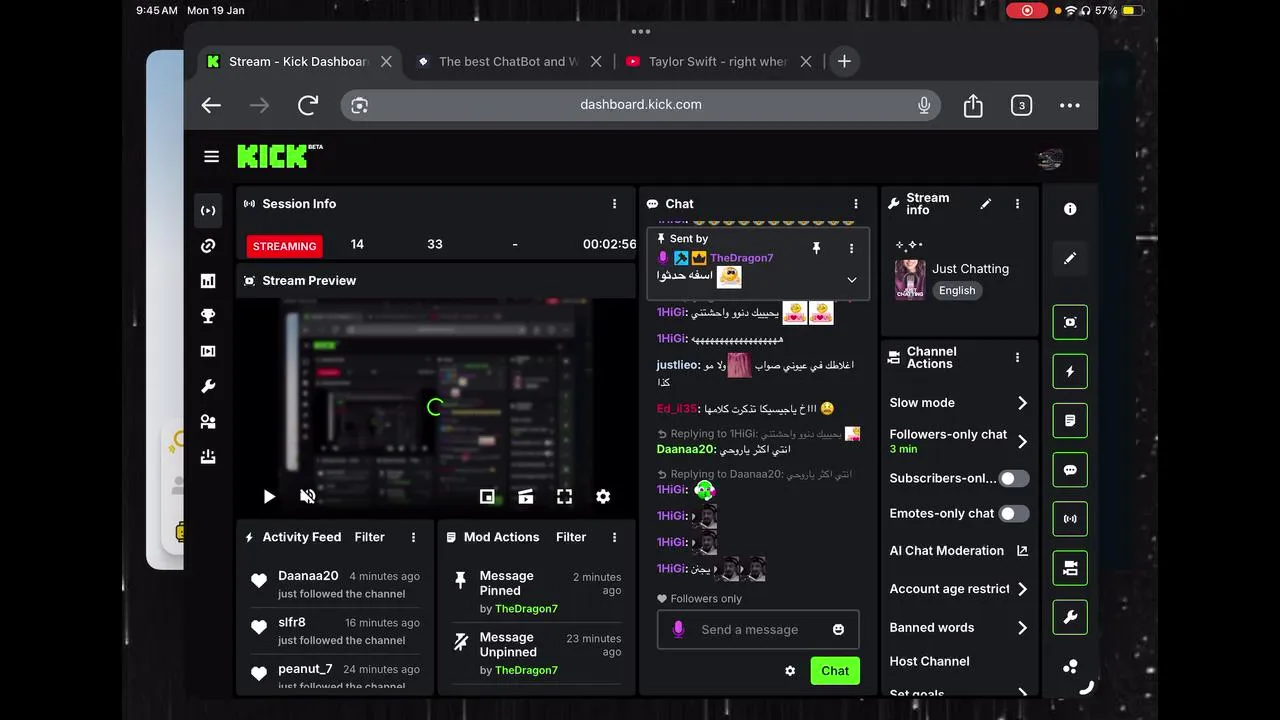Click pencil edit icon in right rail
Image resolution: width=1280 pixels, height=720 pixels.
tap(1070, 258)
